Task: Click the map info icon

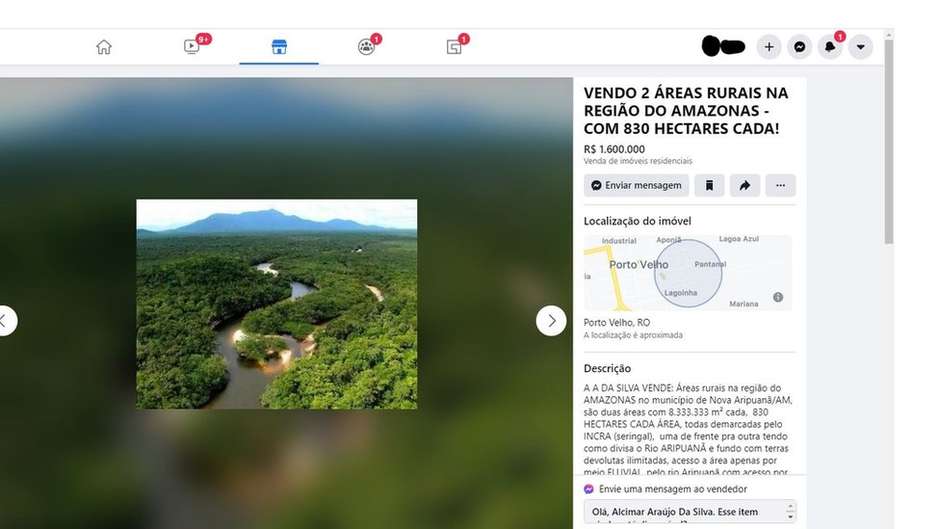Action: [778, 297]
